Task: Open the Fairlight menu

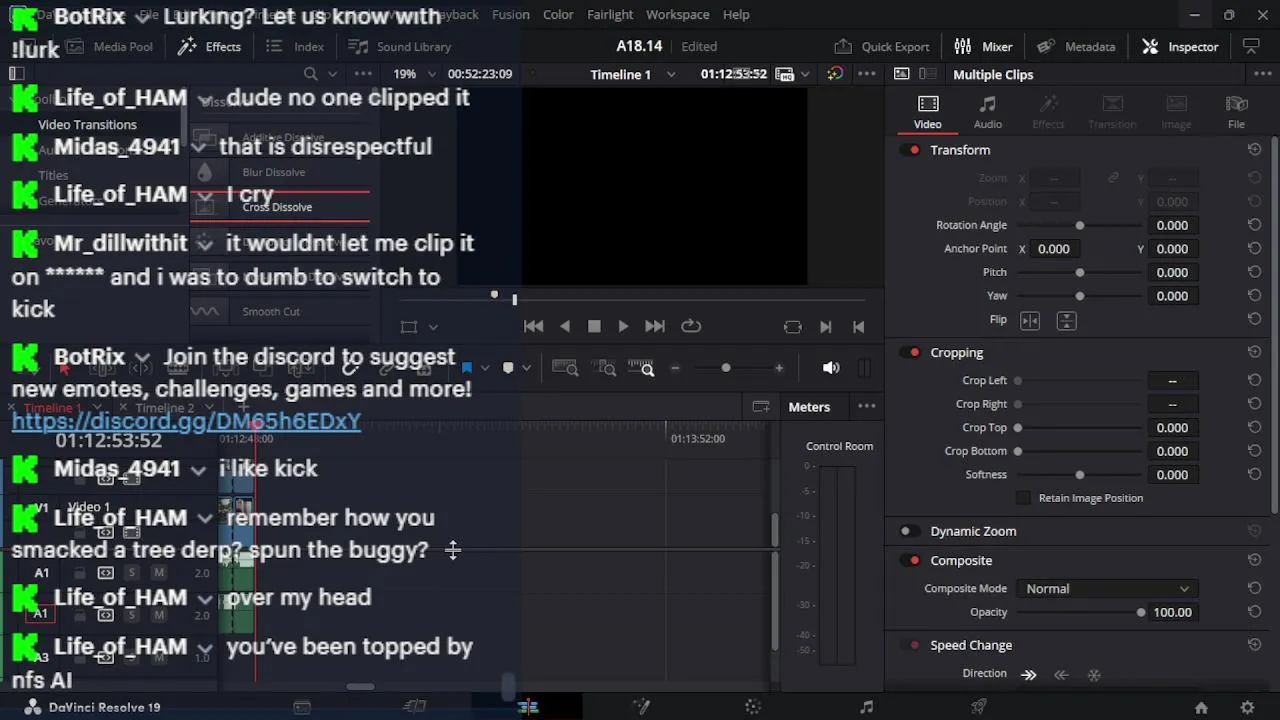Action: pyautogui.click(x=610, y=14)
